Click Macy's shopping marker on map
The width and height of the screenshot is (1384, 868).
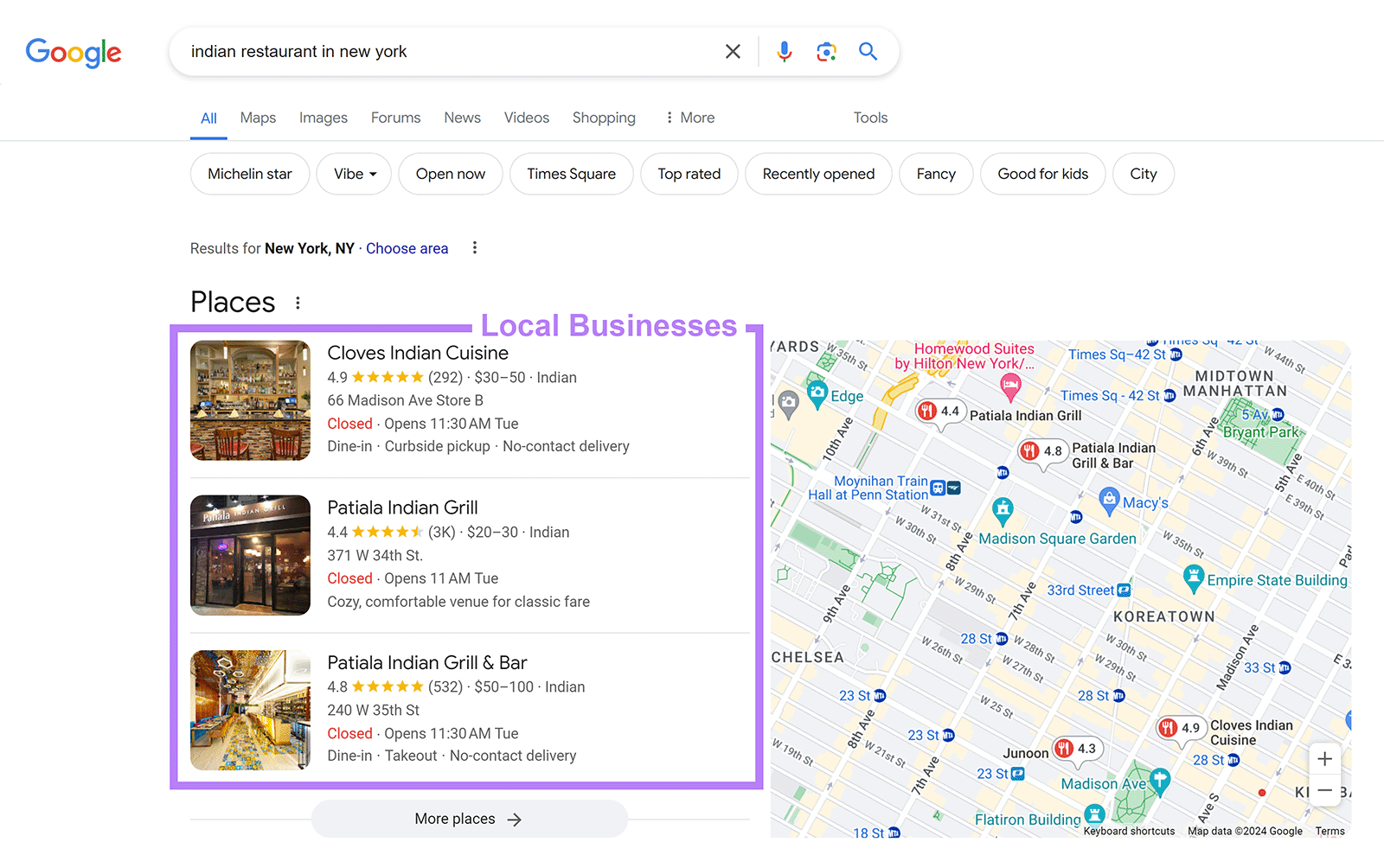tap(1109, 499)
